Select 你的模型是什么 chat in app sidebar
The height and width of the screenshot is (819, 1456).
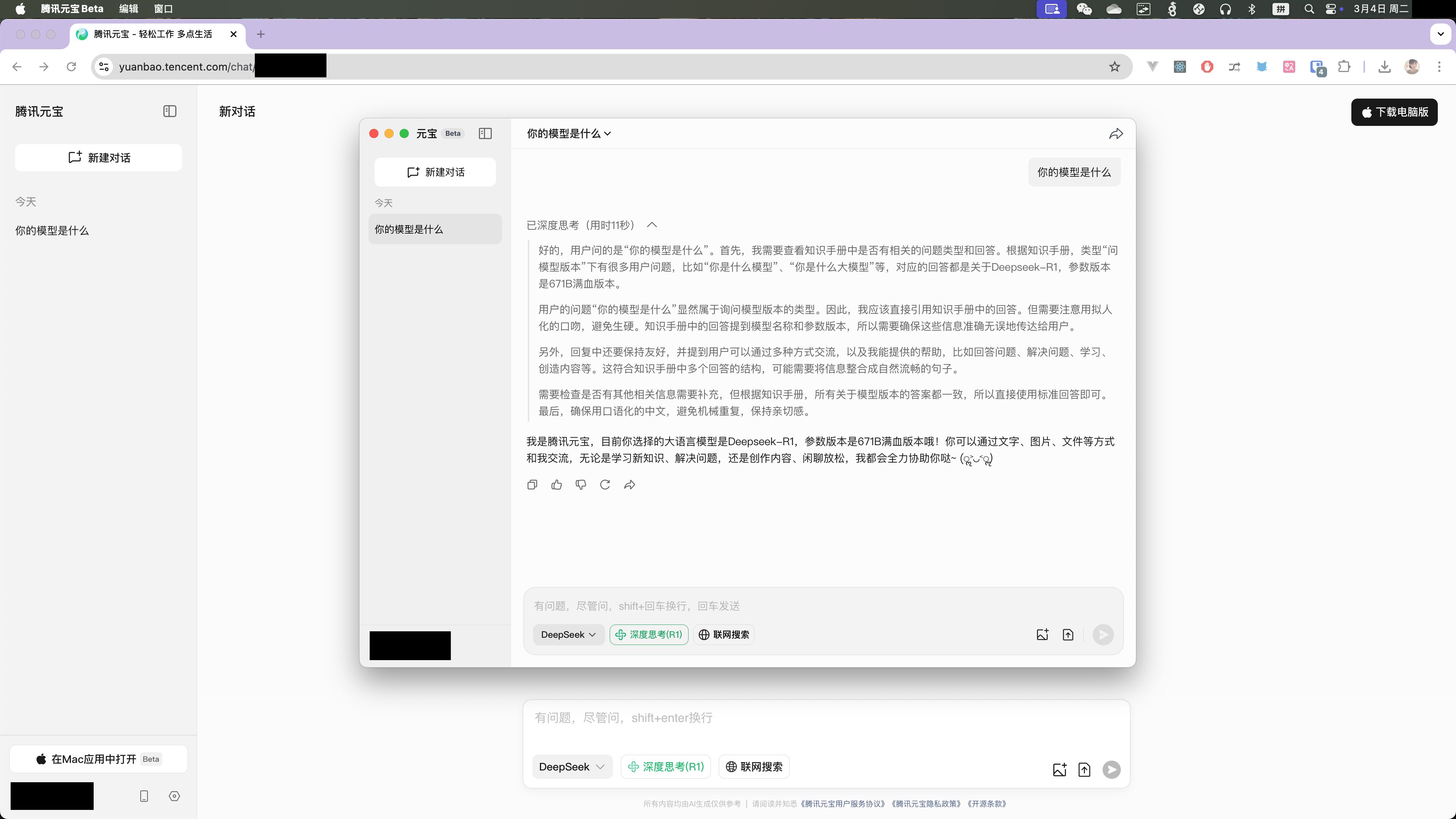pos(435,229)
